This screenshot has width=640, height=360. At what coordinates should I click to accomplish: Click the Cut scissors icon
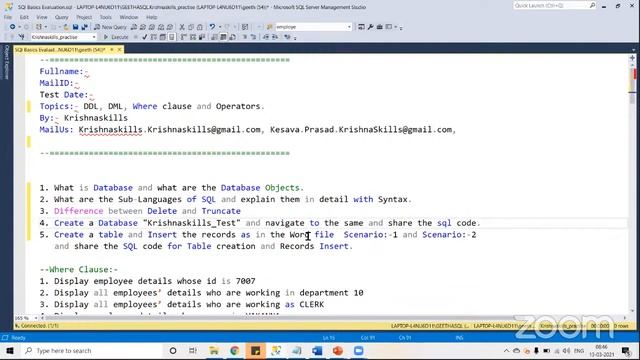coord(182,27)
